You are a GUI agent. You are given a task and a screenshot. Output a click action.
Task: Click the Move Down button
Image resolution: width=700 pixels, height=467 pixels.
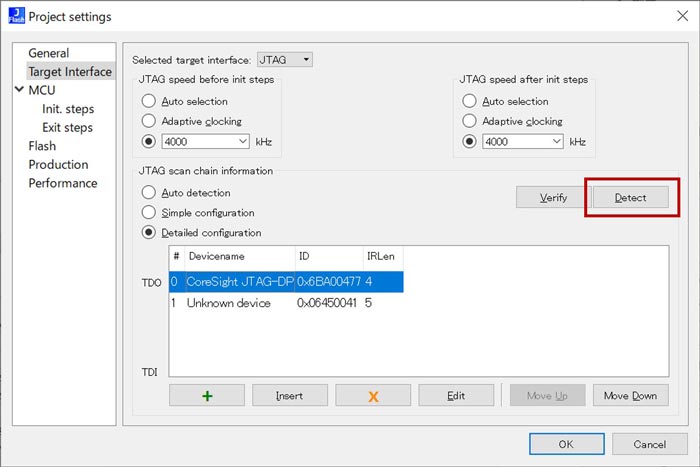pos(630,396)
